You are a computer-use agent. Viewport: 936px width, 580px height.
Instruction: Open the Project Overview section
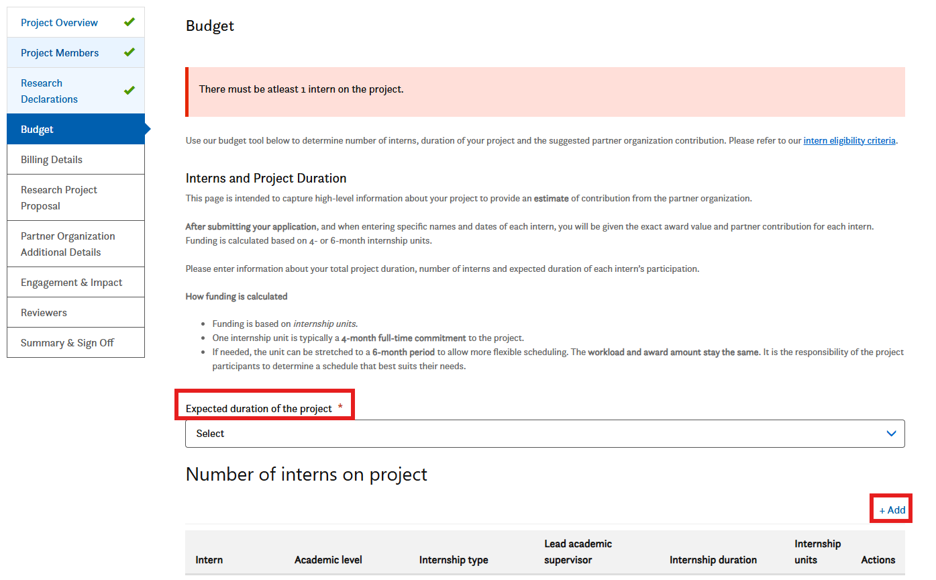[x=76, y=23]
